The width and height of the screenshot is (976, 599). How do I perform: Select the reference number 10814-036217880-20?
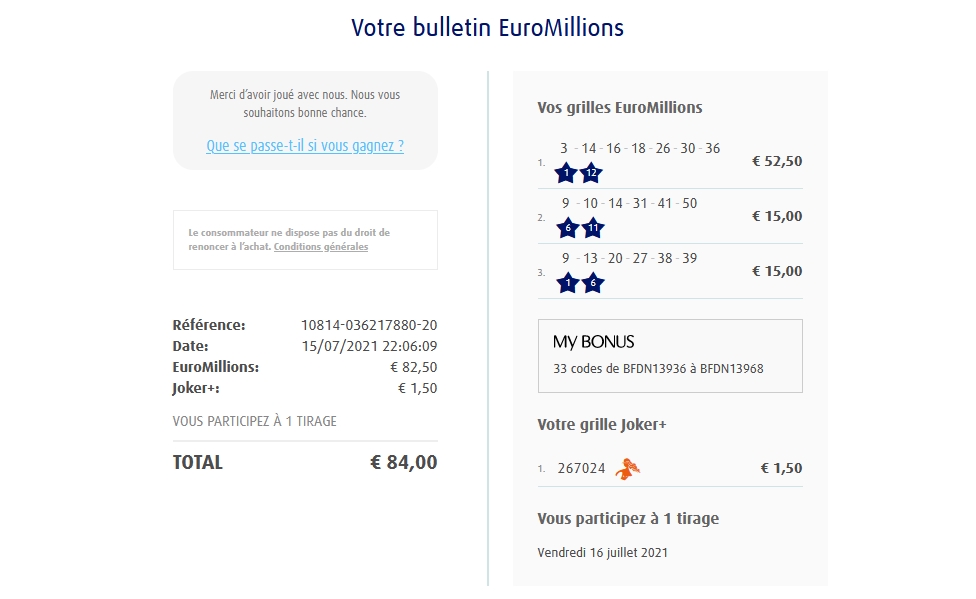369,325
